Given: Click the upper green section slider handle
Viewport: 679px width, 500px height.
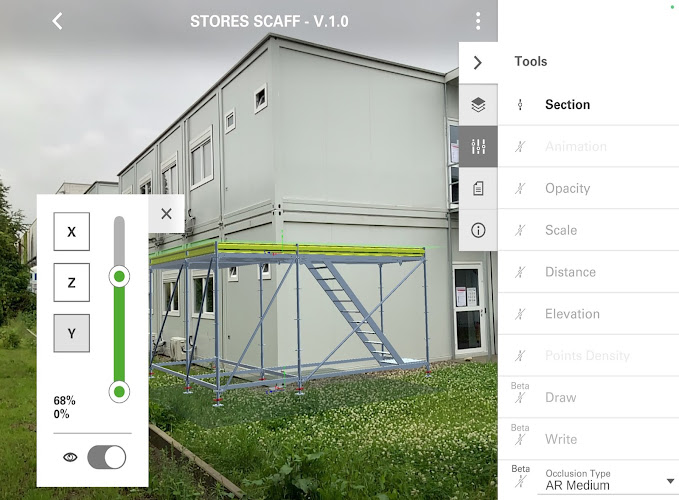Looking at the screenshot, I should [119, 277].
